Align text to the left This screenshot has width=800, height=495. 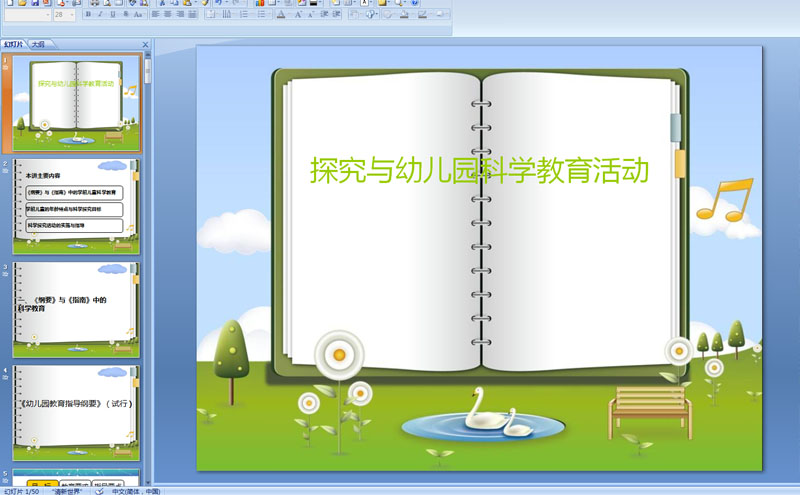tap(156, 14)
